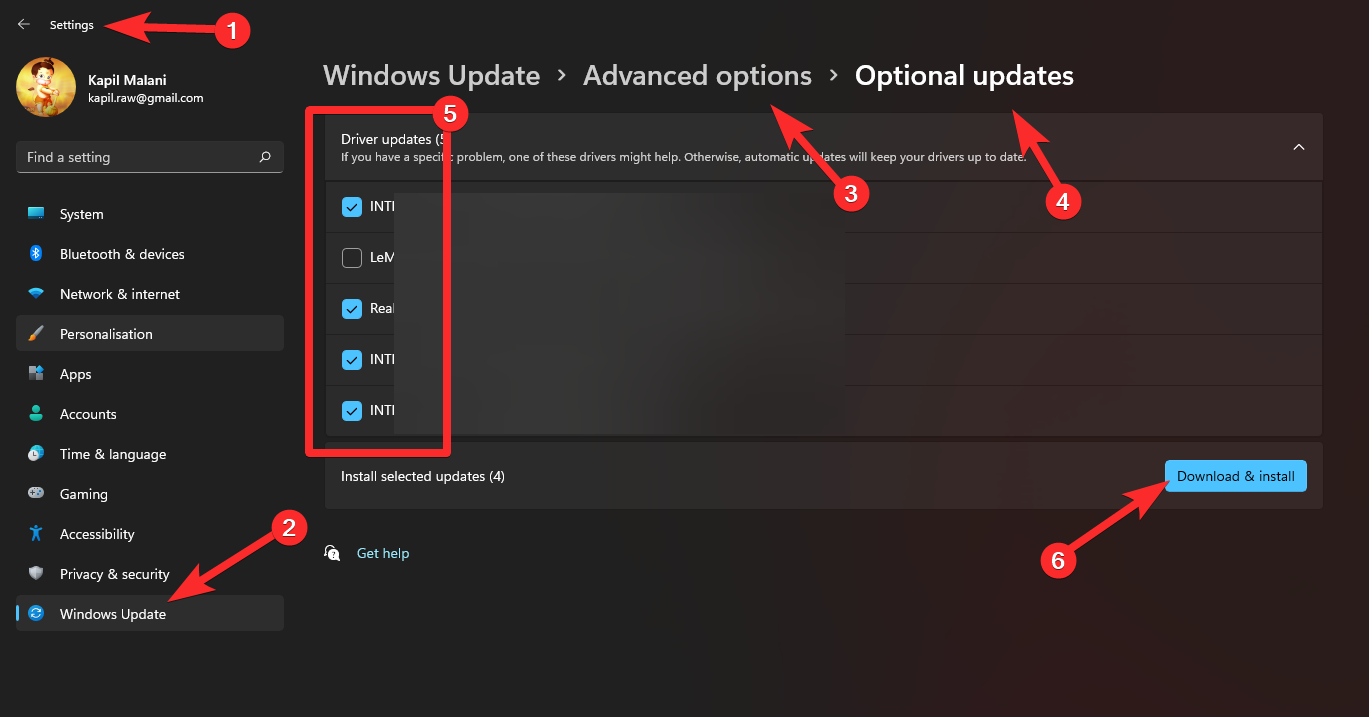The height and width of the screenshot is (717, 1369).
Task: Click Kapil Malani's profile avatar
Action: click(x=46, y=87)
